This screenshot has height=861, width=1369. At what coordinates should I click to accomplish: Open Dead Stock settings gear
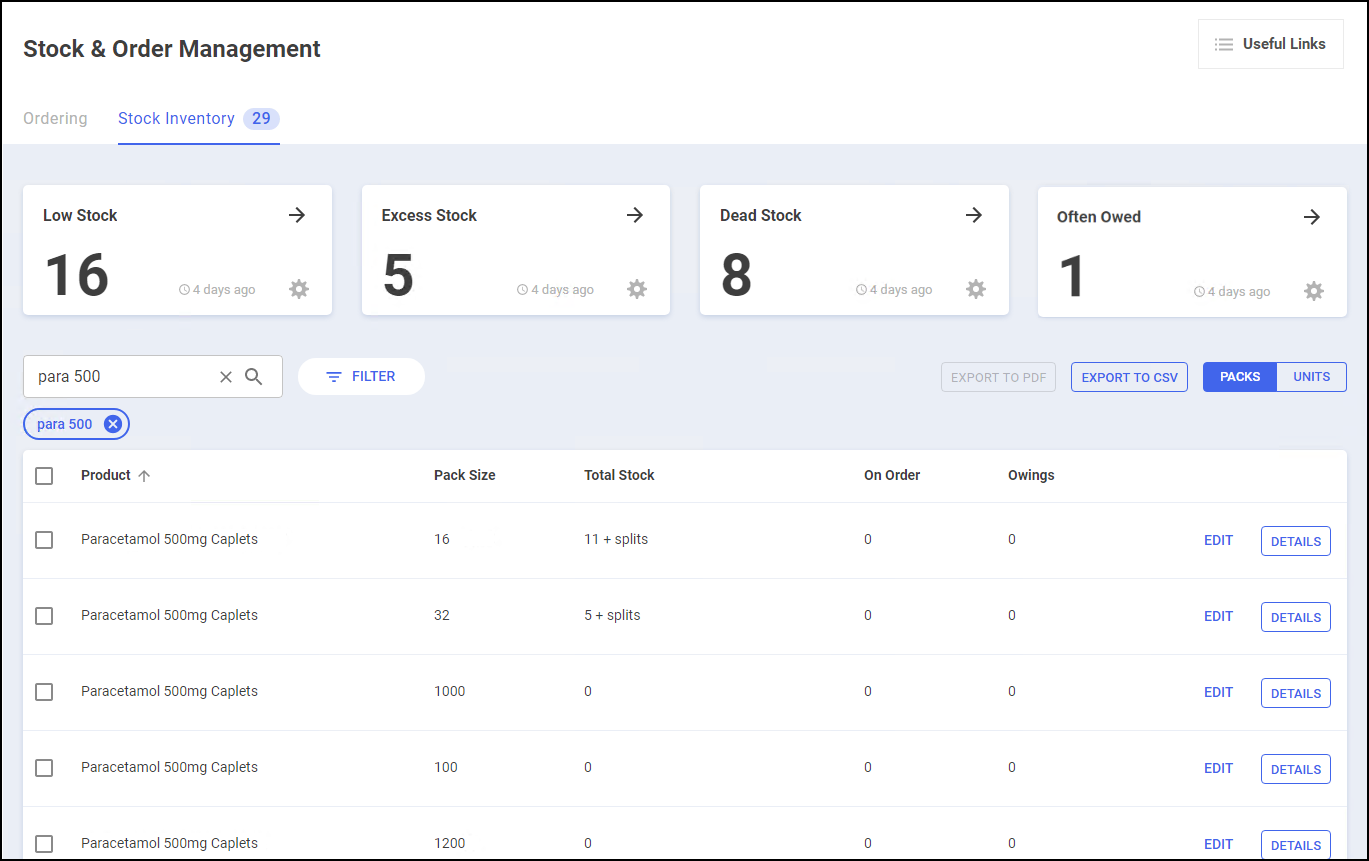tap(976, 289)
